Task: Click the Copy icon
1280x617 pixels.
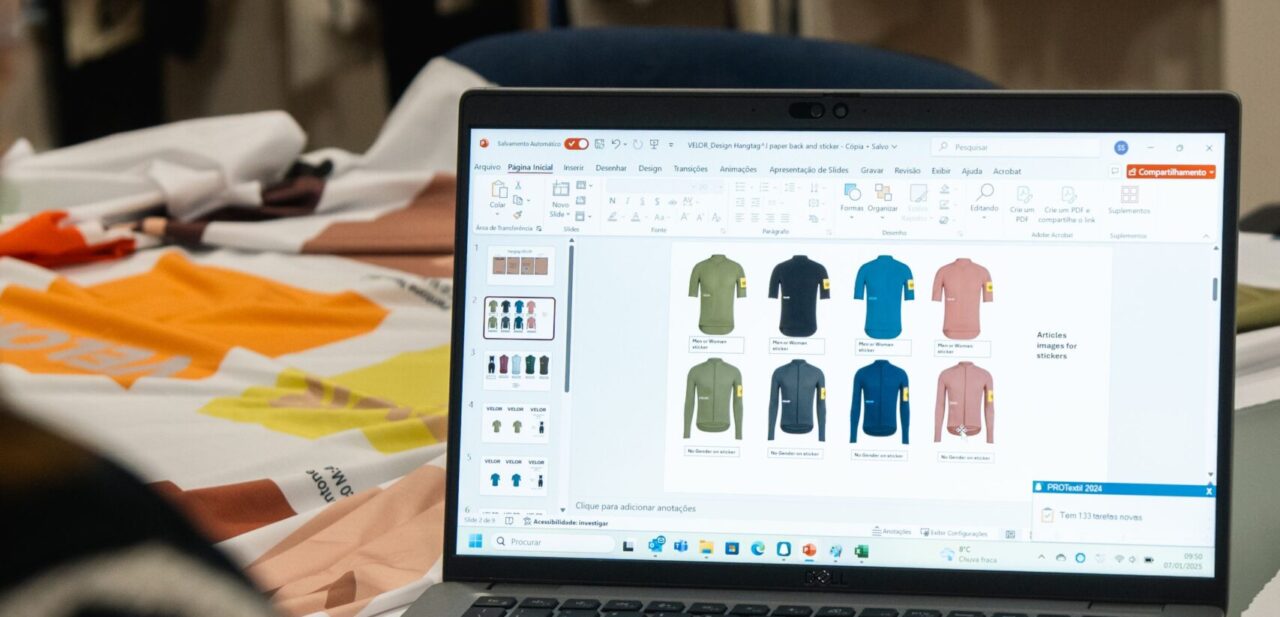Action: 517,200
